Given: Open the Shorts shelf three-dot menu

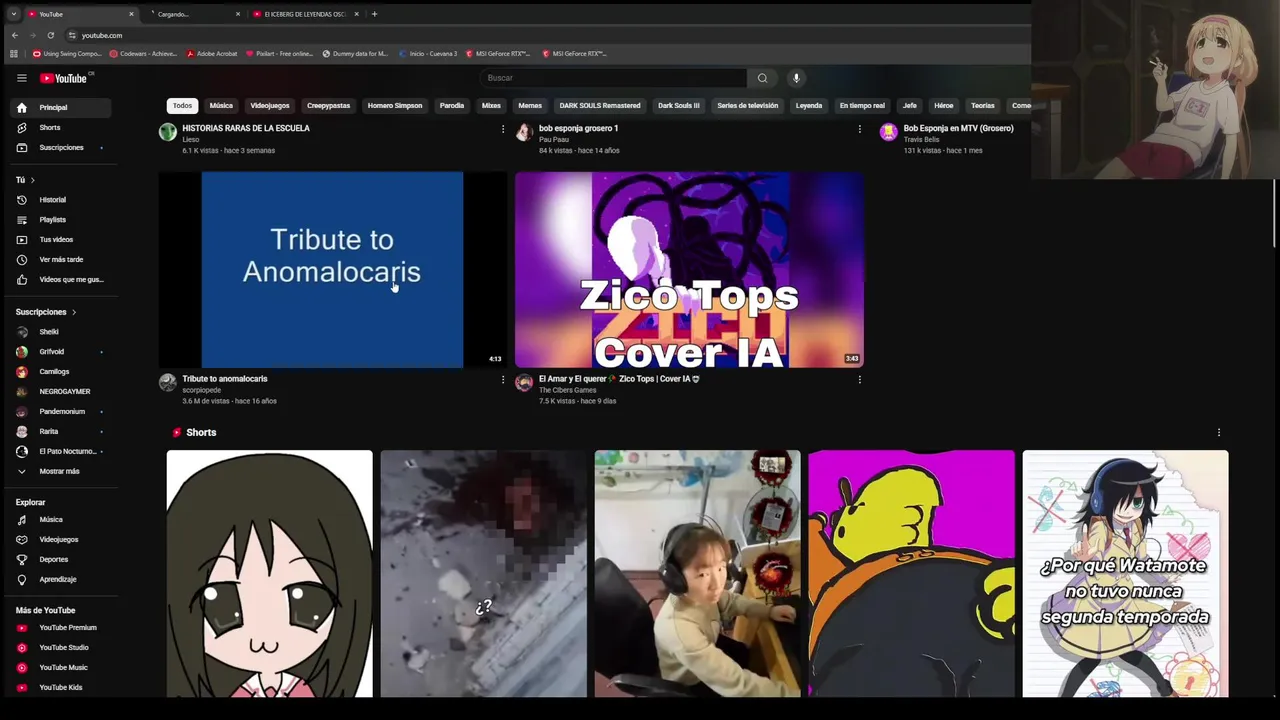Looking at the screenshot, I should point(1218,433).
